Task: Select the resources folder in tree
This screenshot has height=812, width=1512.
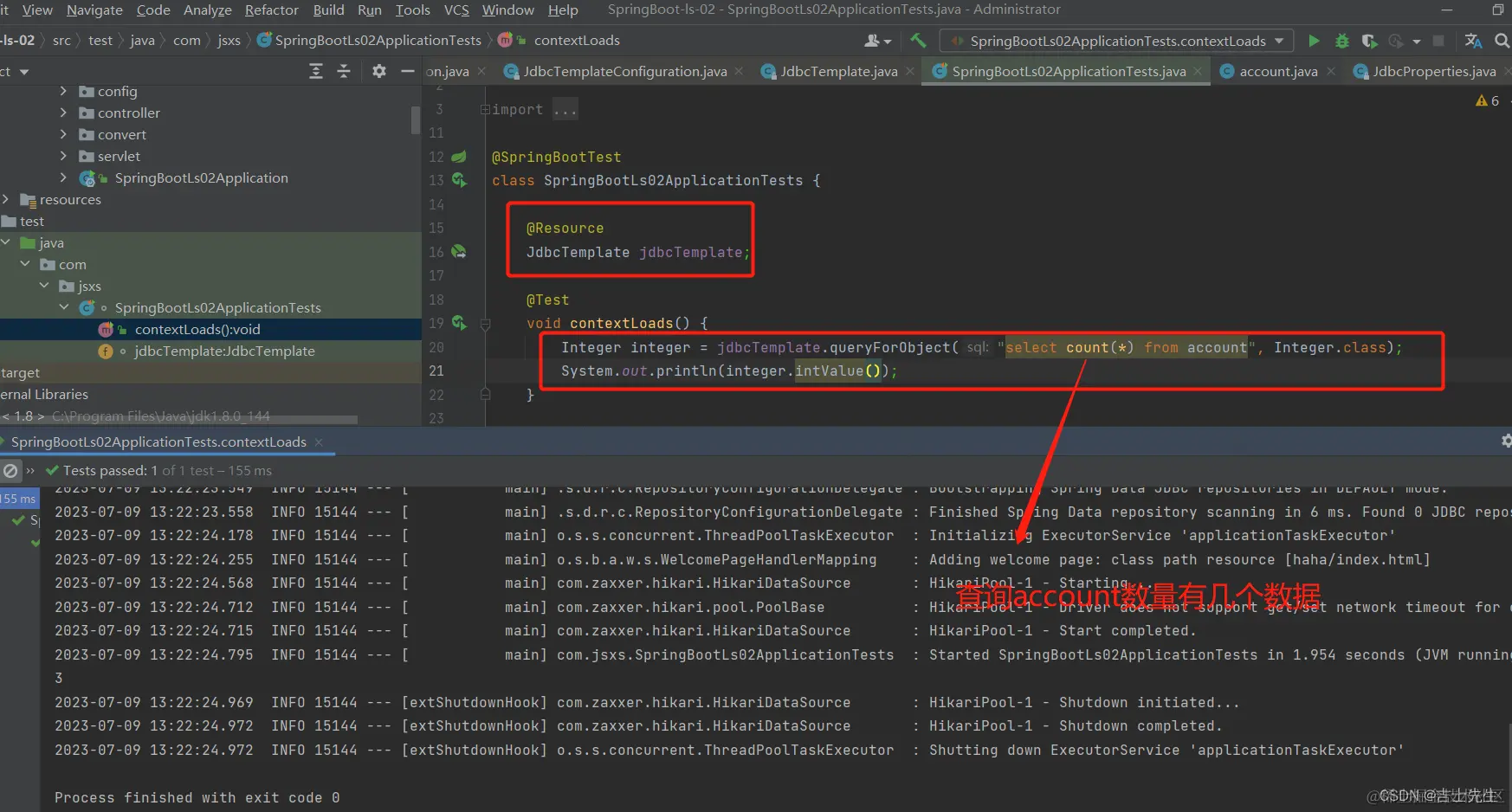Action: [x=70, y=200]
